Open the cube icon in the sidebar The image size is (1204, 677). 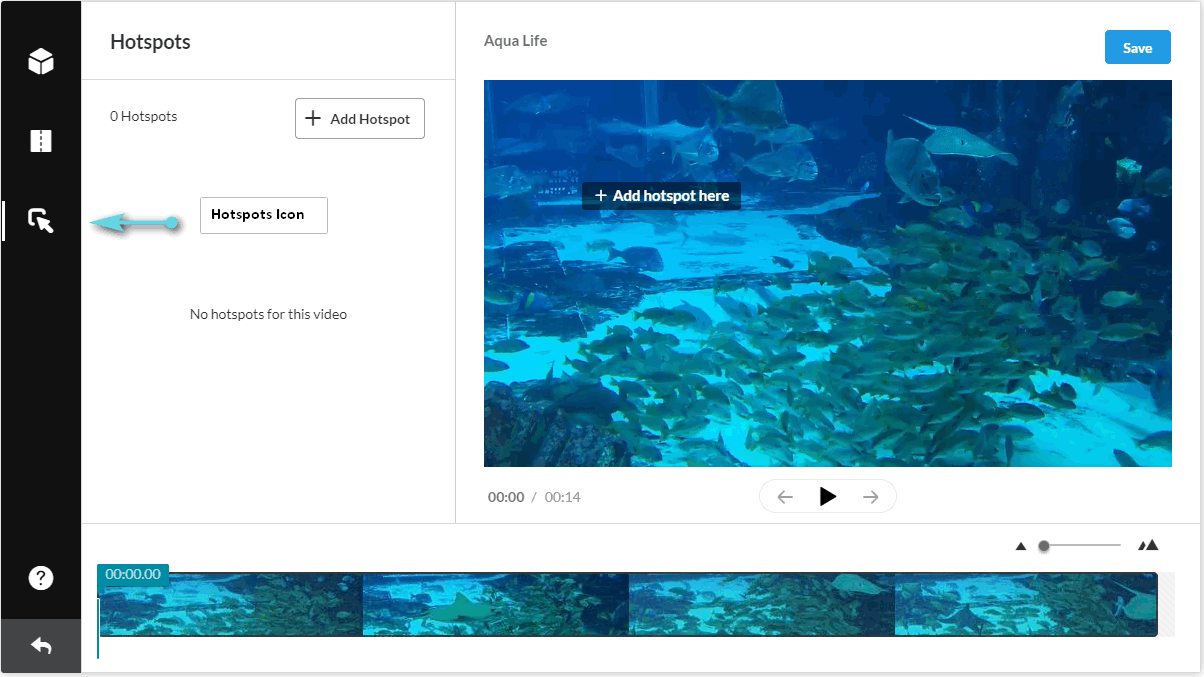pyautogui.click(x=40, y=62)
